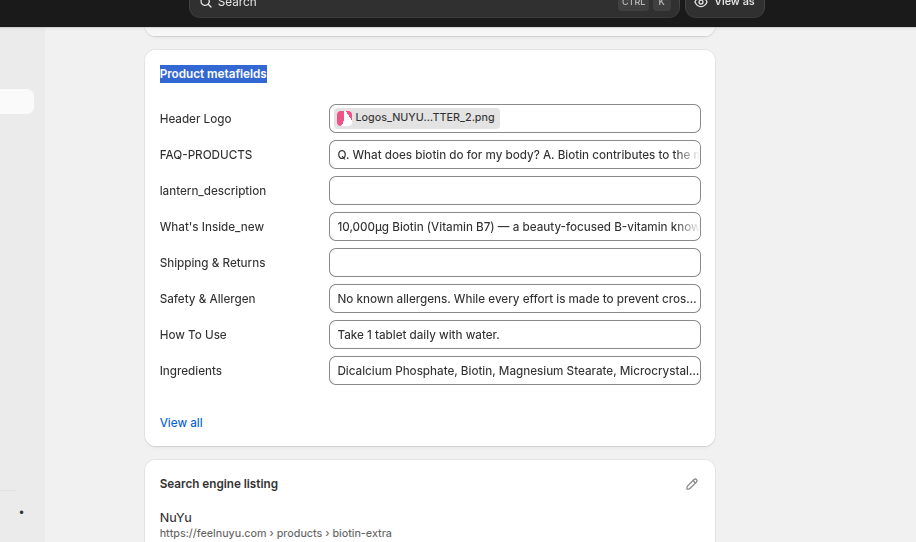Select the NuYu listing title
Viewport: 916px width, 542px height.
pyautogui.click(x=176, y=517)
